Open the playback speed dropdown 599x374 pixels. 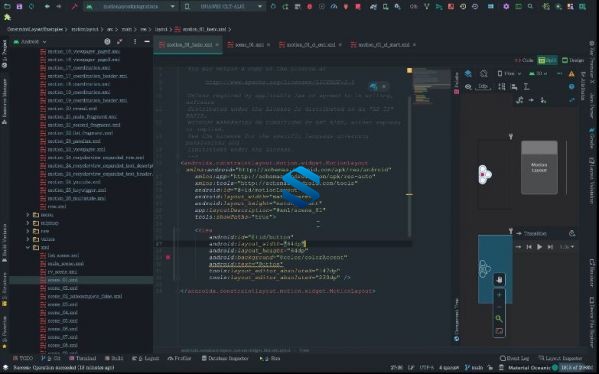pyautogui.click(x=567, y=247)
